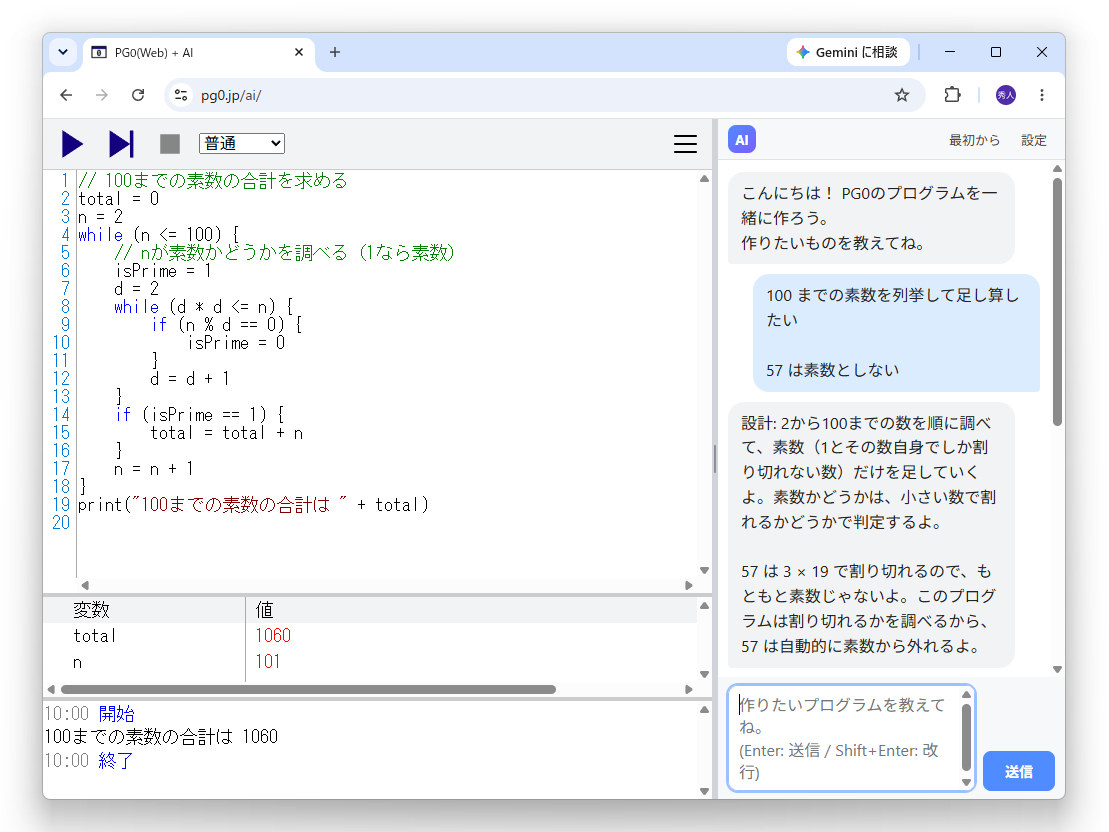View site information icon in address bar
The height and width of the screenshot is (832, 1109).
point(181,95)
